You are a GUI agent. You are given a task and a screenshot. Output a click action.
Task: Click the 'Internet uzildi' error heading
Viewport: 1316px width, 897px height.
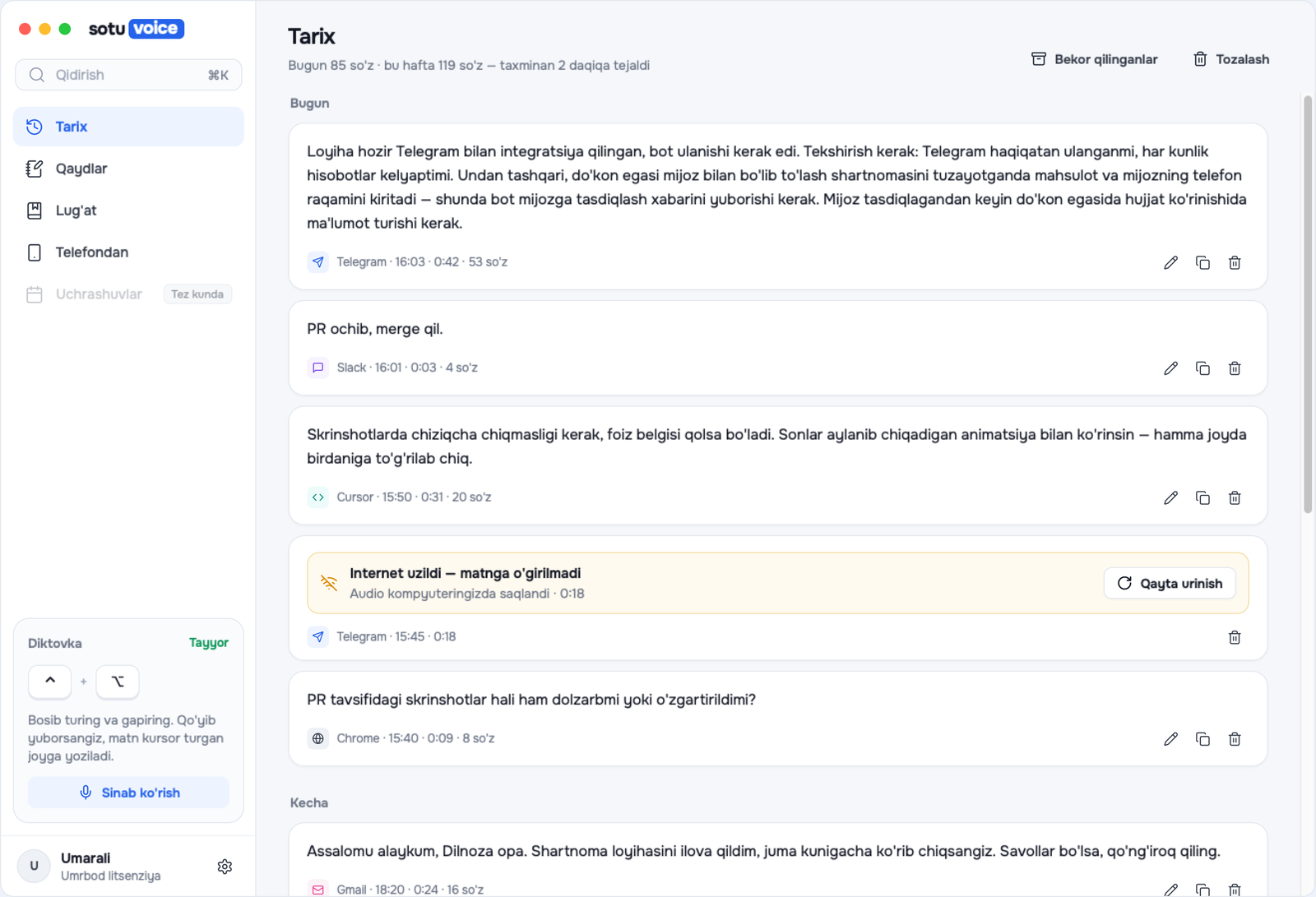[x=466, y=573]
